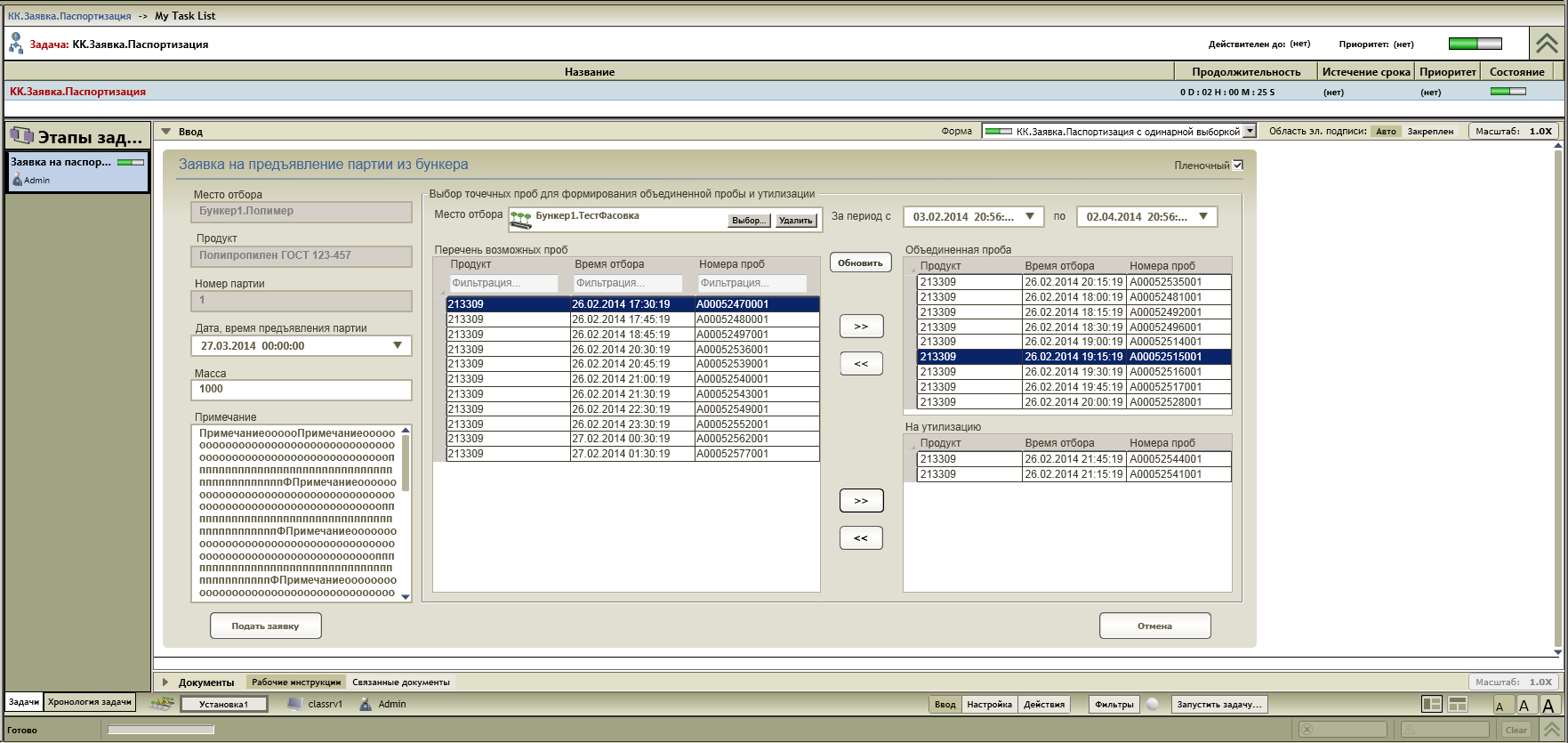Collapse the task header with the double chevron
Screen dimensions: 1568x743
tap(1547, 43)
